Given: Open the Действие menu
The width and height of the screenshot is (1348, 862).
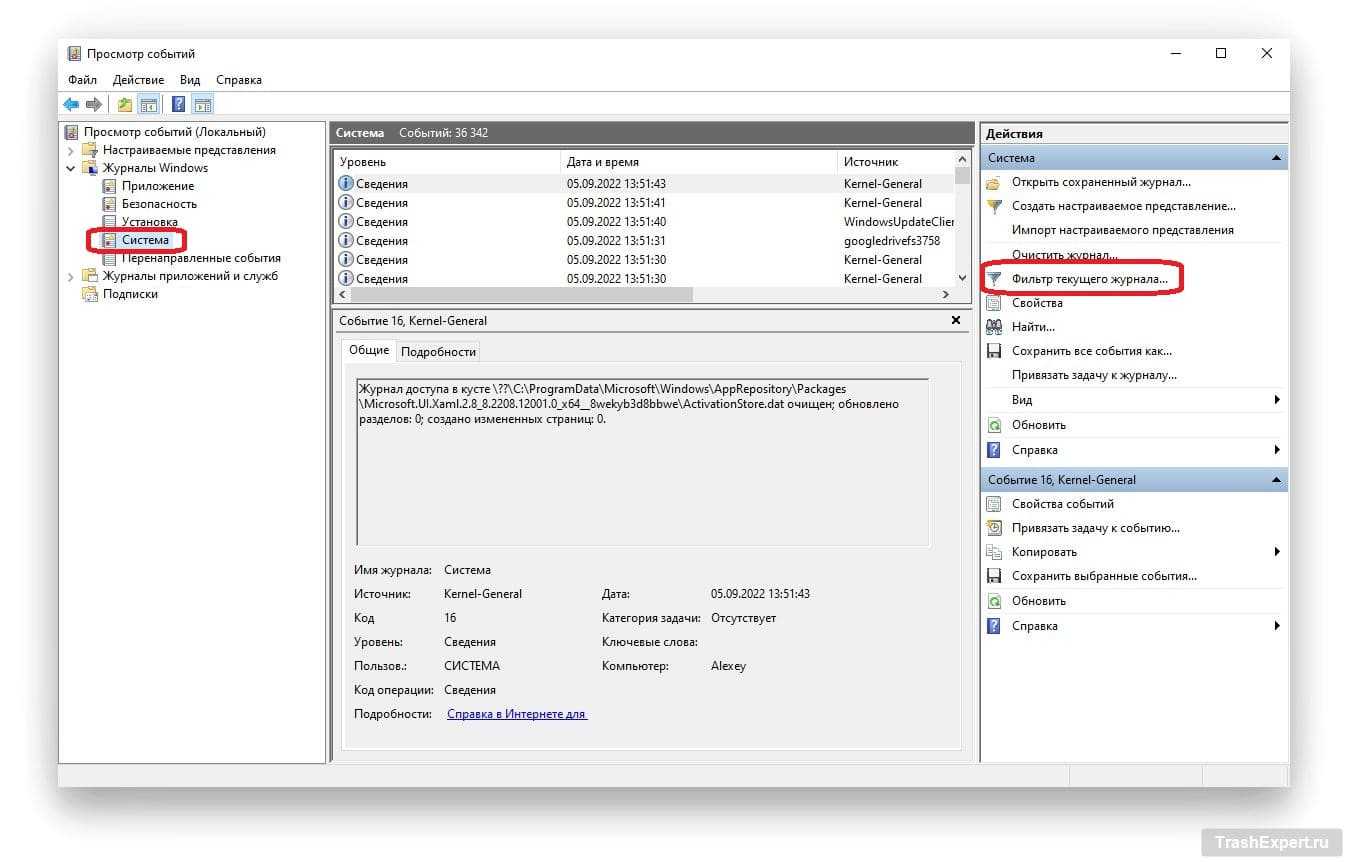Looking at the screenshot, I should click(x=138, y=80).
